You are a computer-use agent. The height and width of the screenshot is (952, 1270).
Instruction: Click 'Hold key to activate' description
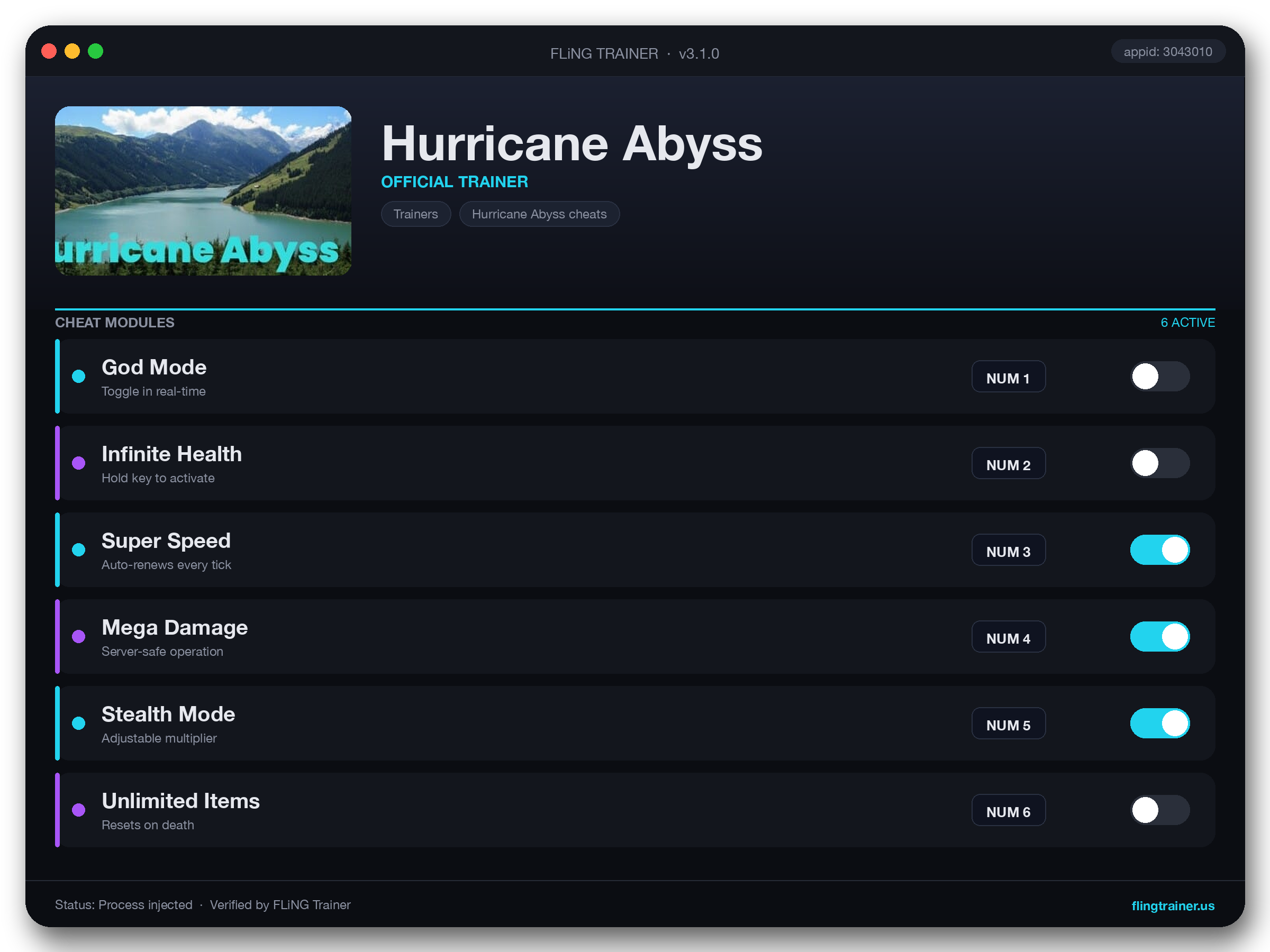point(158,478)
